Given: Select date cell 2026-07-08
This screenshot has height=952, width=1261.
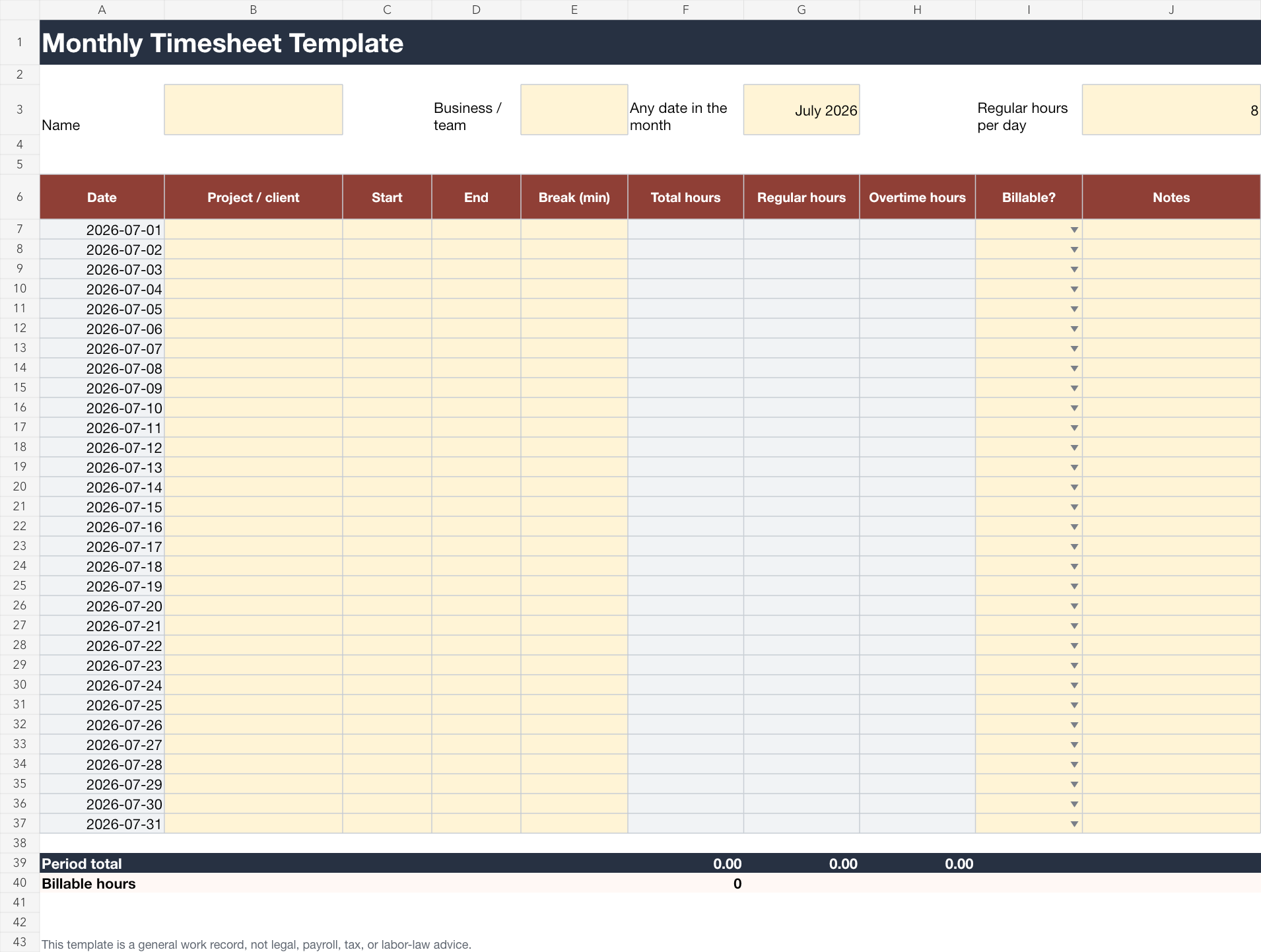Looking at the screenshot, I should [x=102, y=368].
